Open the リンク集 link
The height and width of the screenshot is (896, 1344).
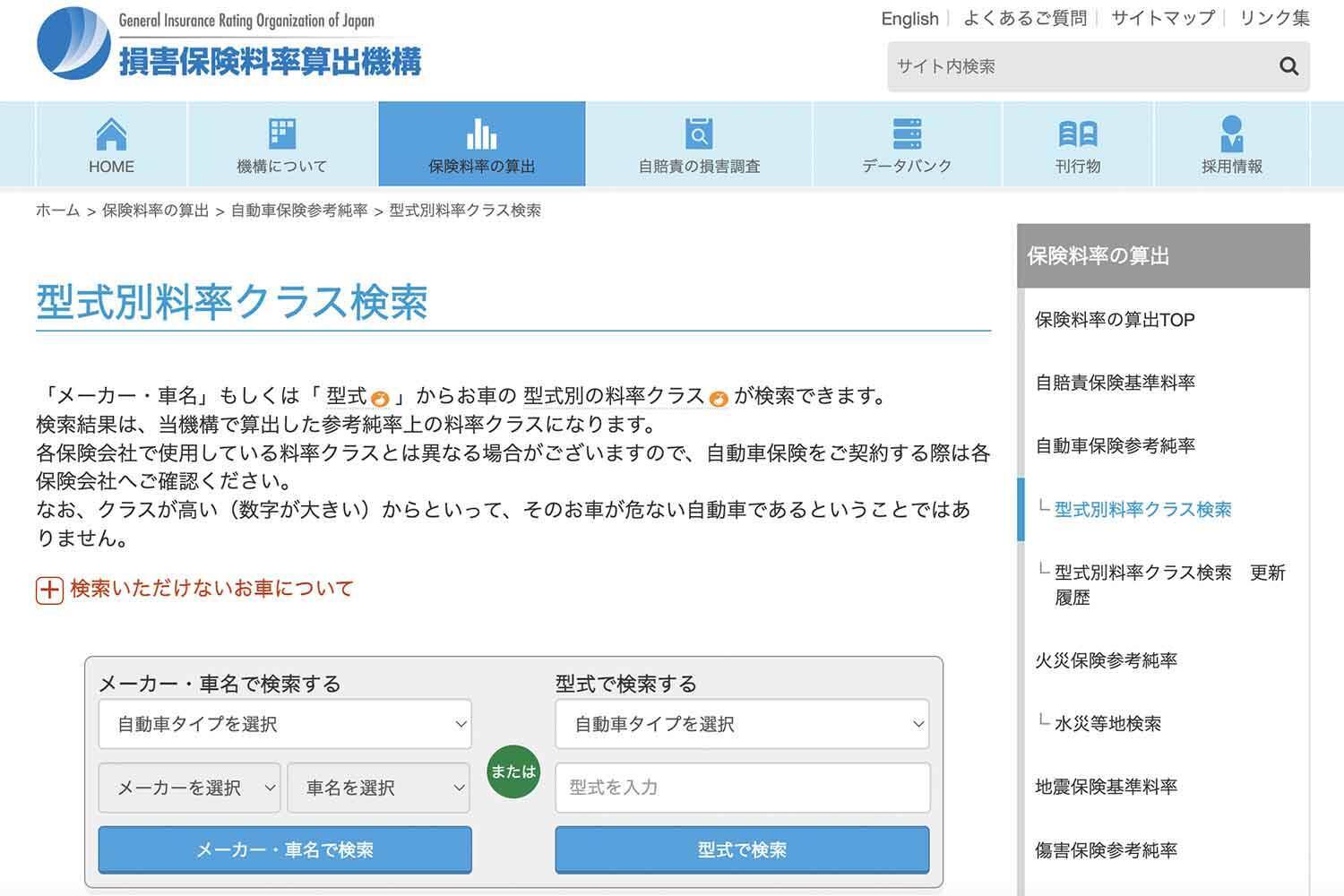[1274, 18]
